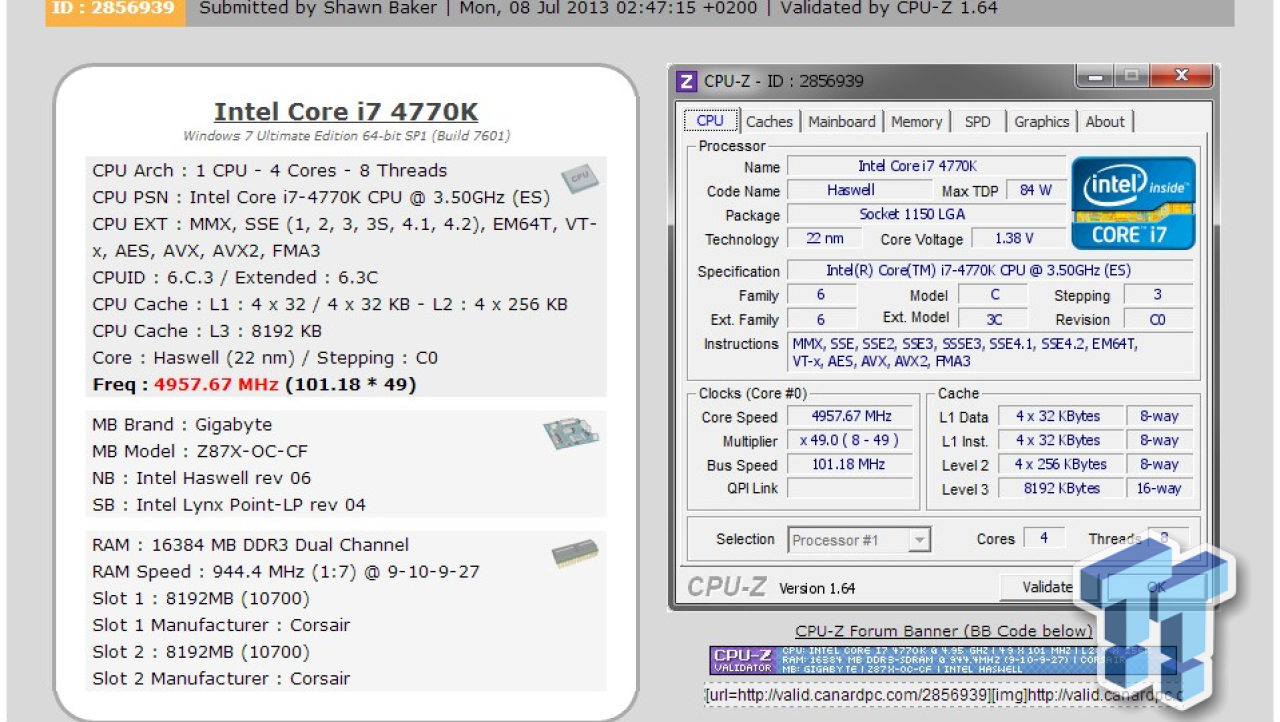Open the Caches tab
Screen dimensions: 1280x722
point(769,122)
